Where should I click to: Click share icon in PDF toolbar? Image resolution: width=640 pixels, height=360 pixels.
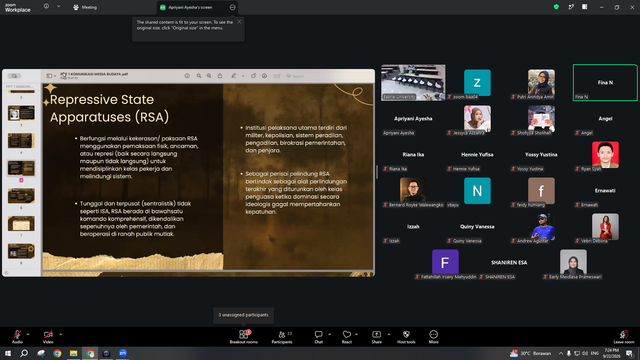[220, 76]
